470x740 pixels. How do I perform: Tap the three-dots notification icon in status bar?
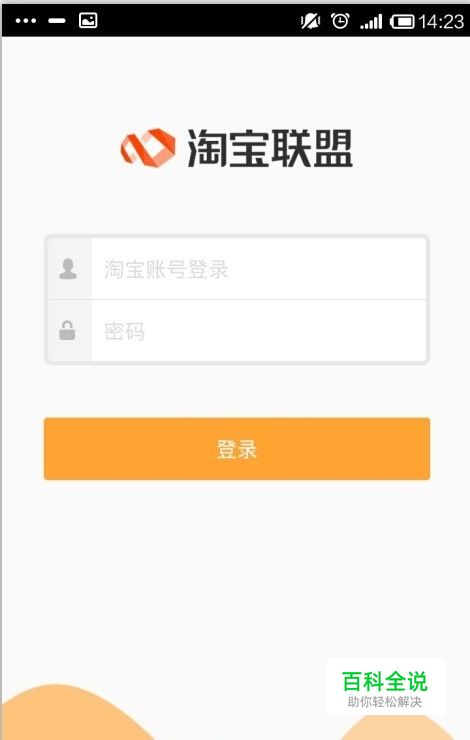[25, 21]
